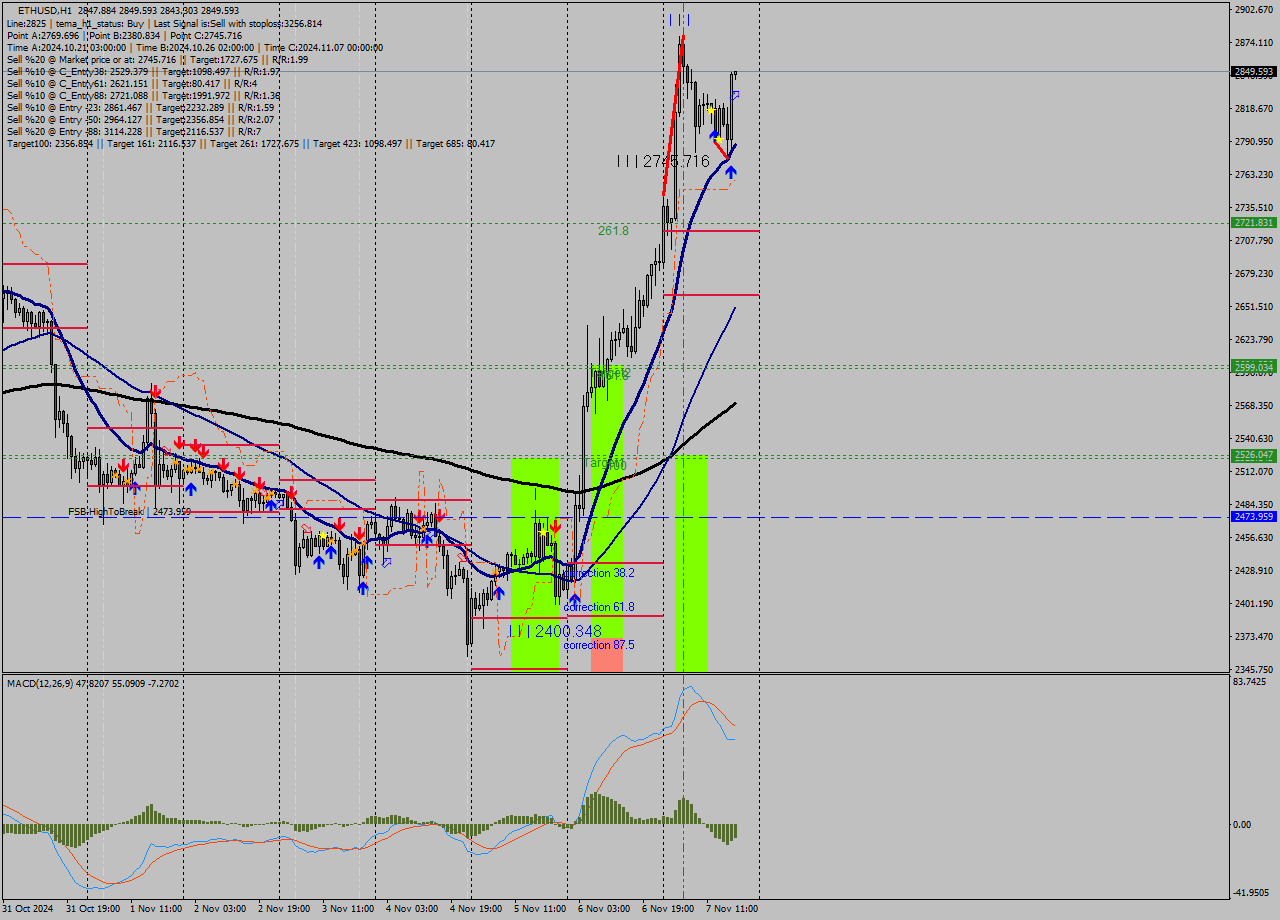Click the Point A:2769.696 info line

tap(124, 35)
